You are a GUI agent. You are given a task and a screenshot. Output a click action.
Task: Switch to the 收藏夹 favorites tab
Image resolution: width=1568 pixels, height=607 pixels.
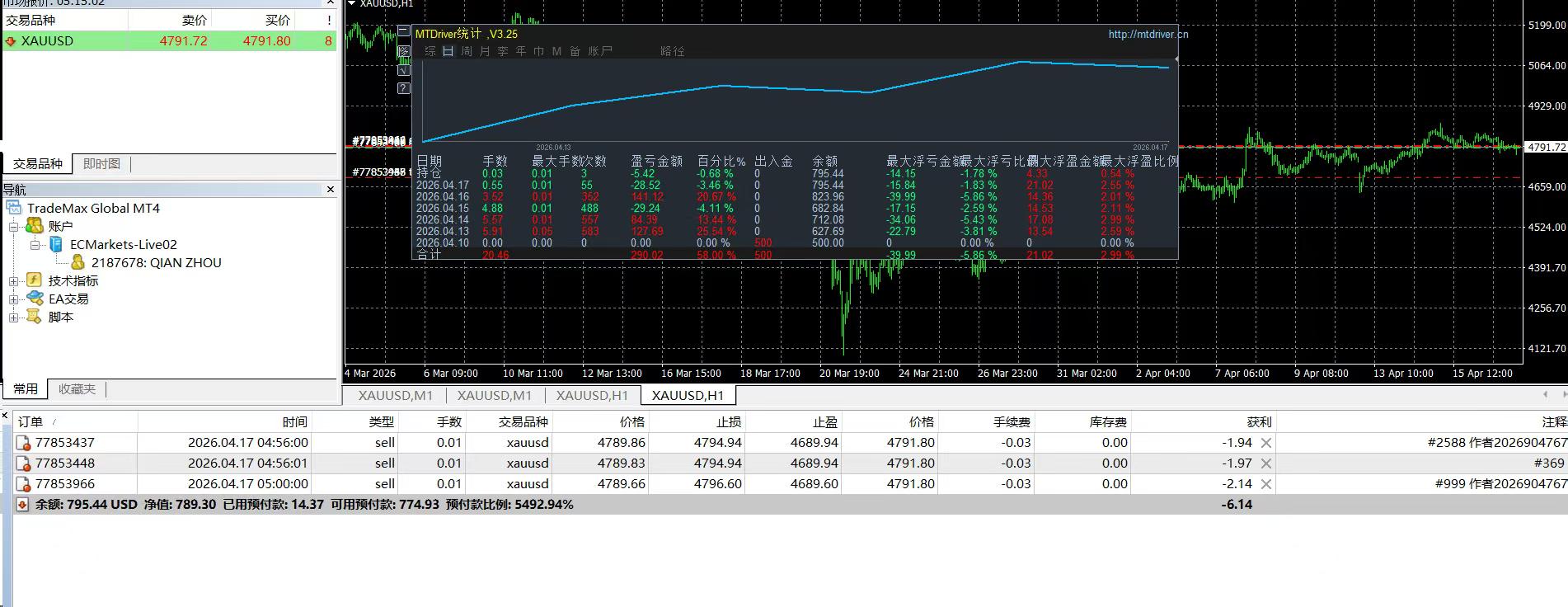pos(77,388)
